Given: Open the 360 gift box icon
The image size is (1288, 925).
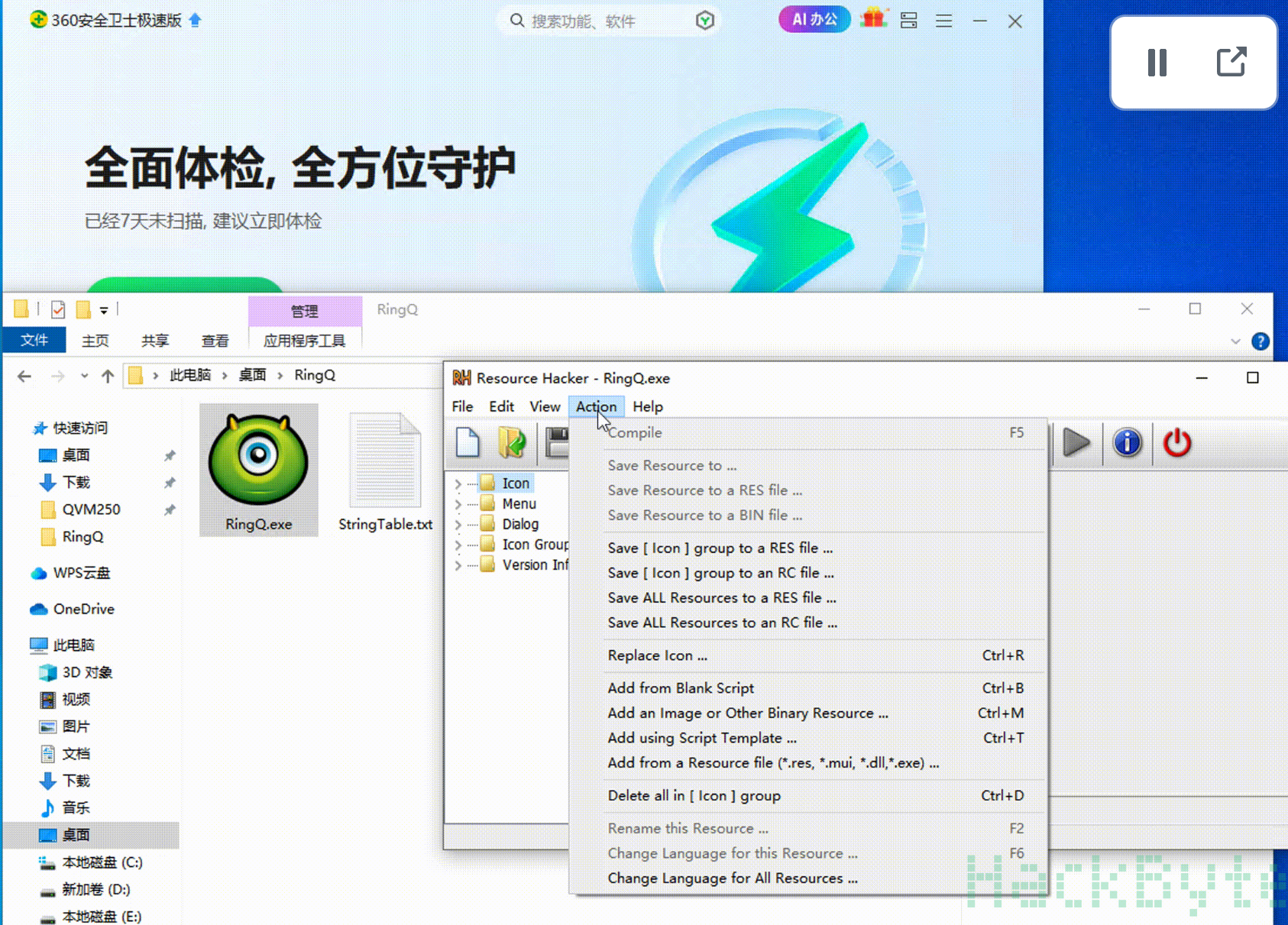Looking at the screenshot, I should 872,19.
